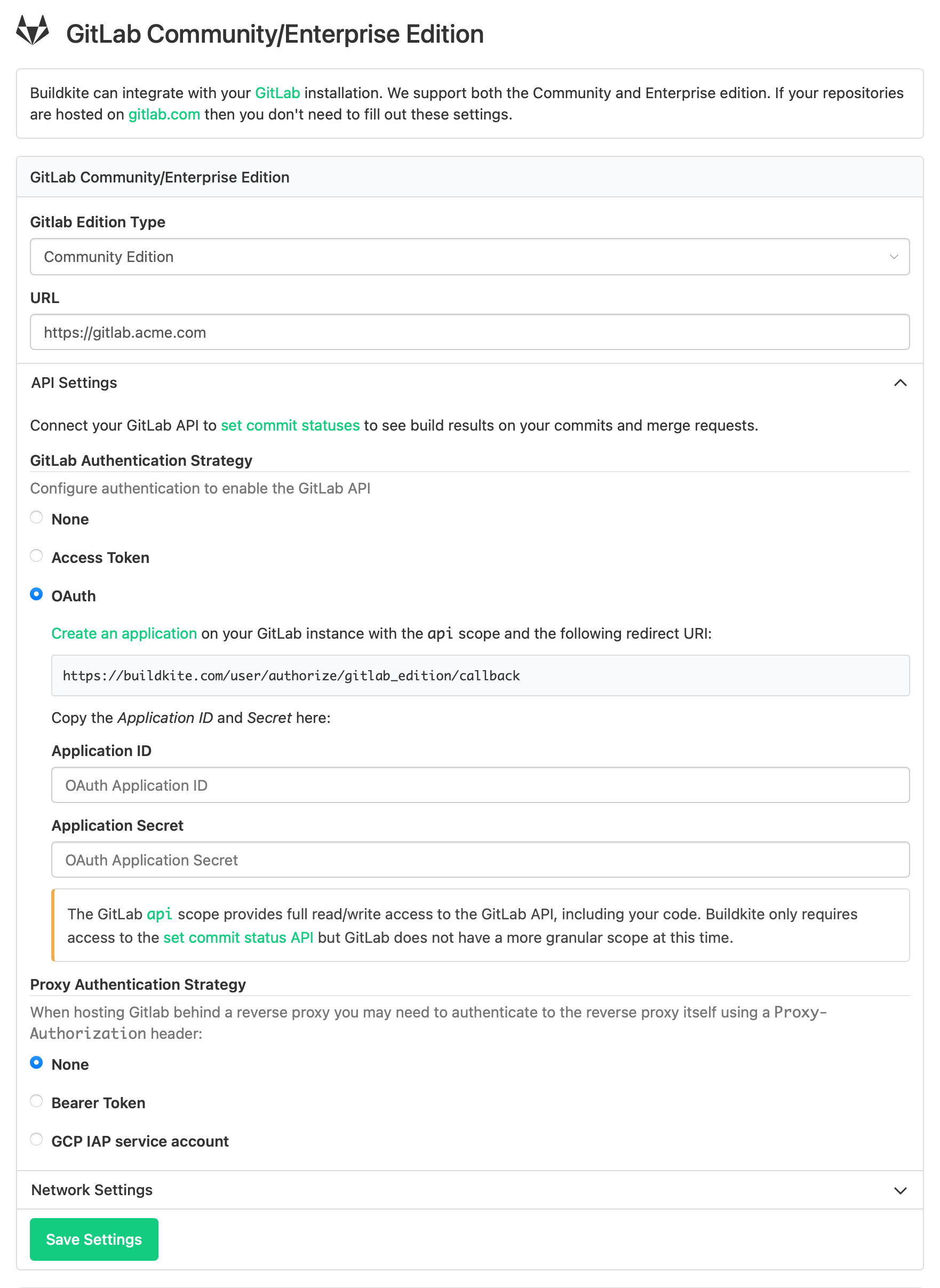
Task: Expand the Network Settings section
Action: pos(901,1190)
